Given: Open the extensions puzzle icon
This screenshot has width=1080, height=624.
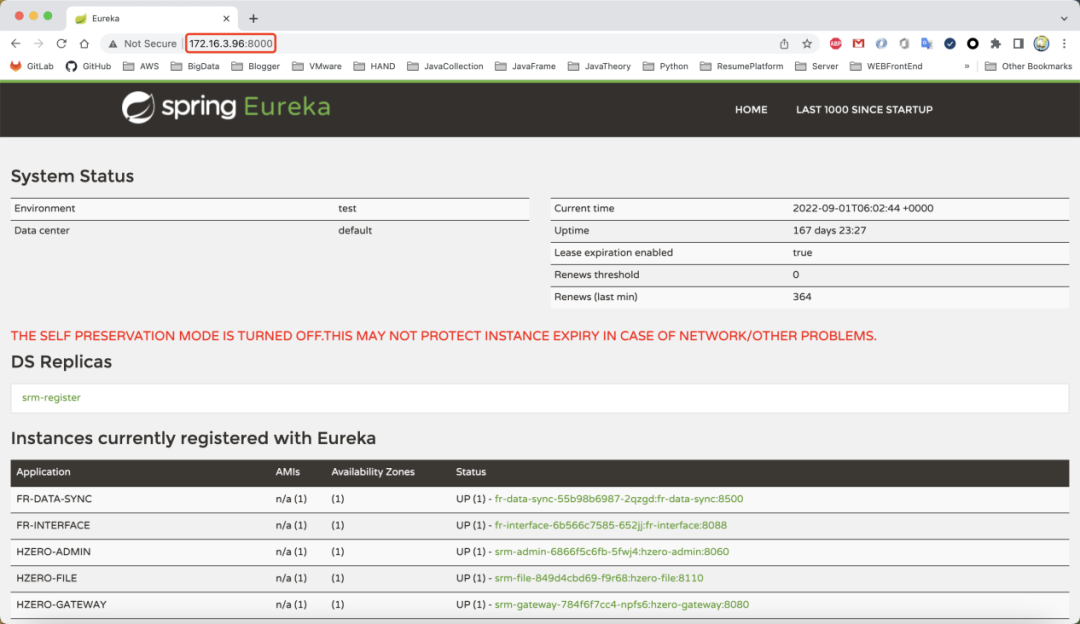Looking at the screenshot, I should pyautogui.click(x=995, y=43).
